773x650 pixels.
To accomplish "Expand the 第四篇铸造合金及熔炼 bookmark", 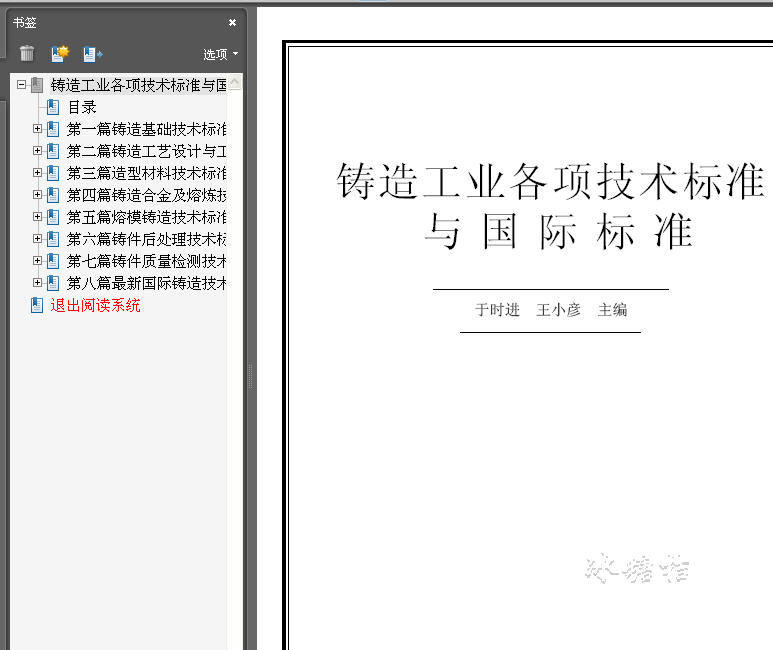I will click(37, 195).
